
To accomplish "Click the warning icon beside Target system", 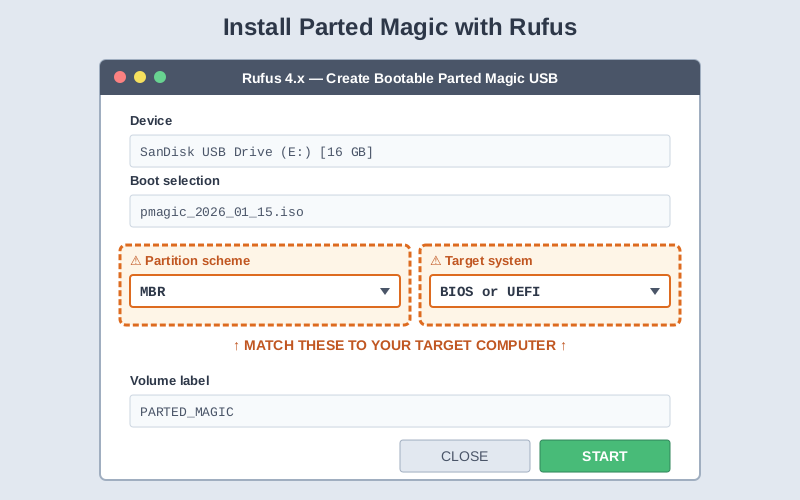I will tap(436, 261).
